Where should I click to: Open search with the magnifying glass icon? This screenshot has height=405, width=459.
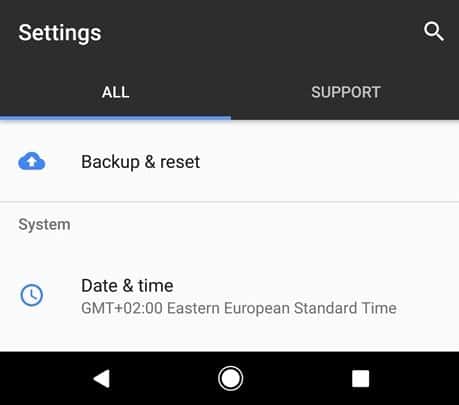pos(434,32)
